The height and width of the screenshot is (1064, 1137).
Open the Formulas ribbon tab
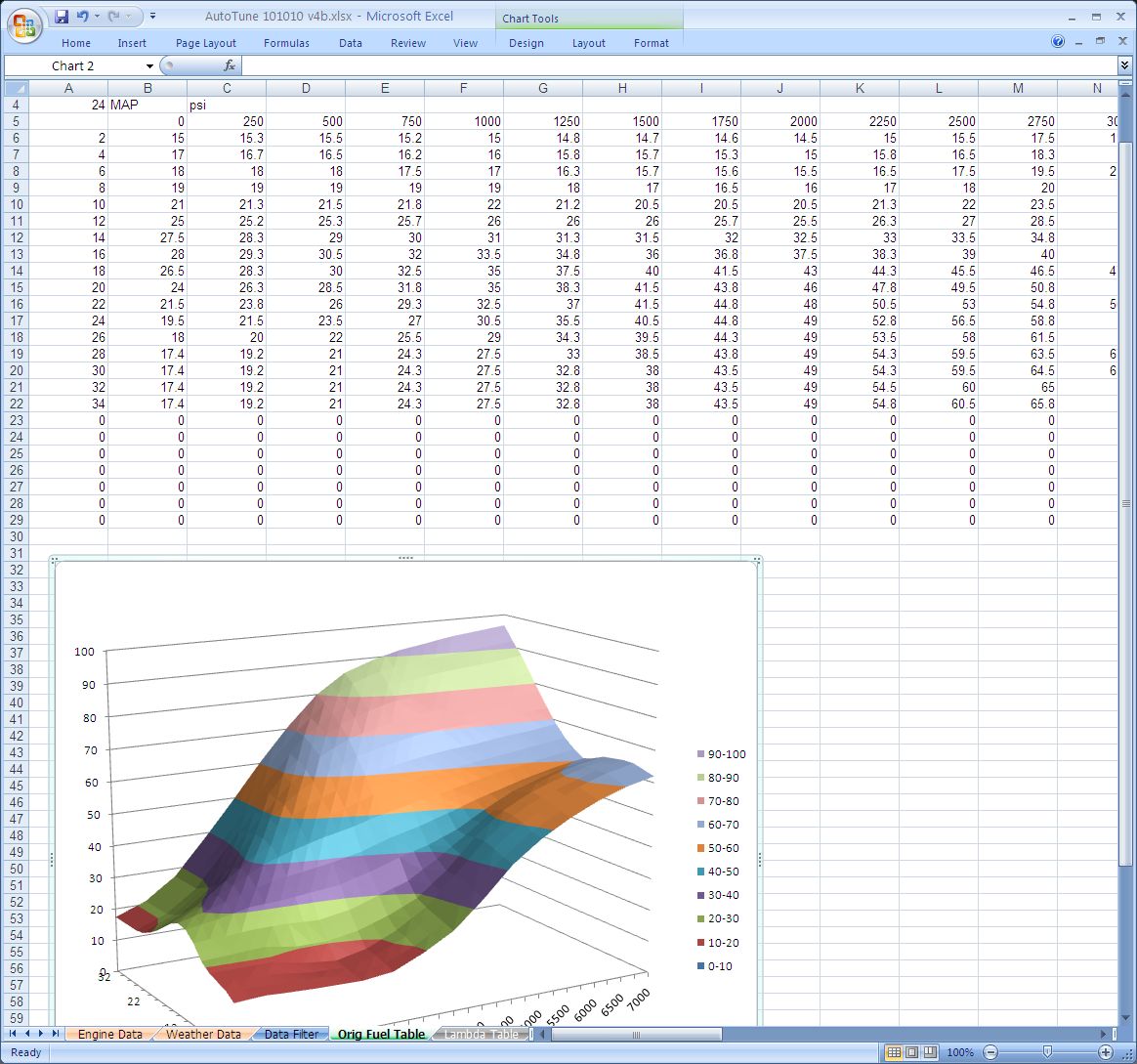point(286,43)
